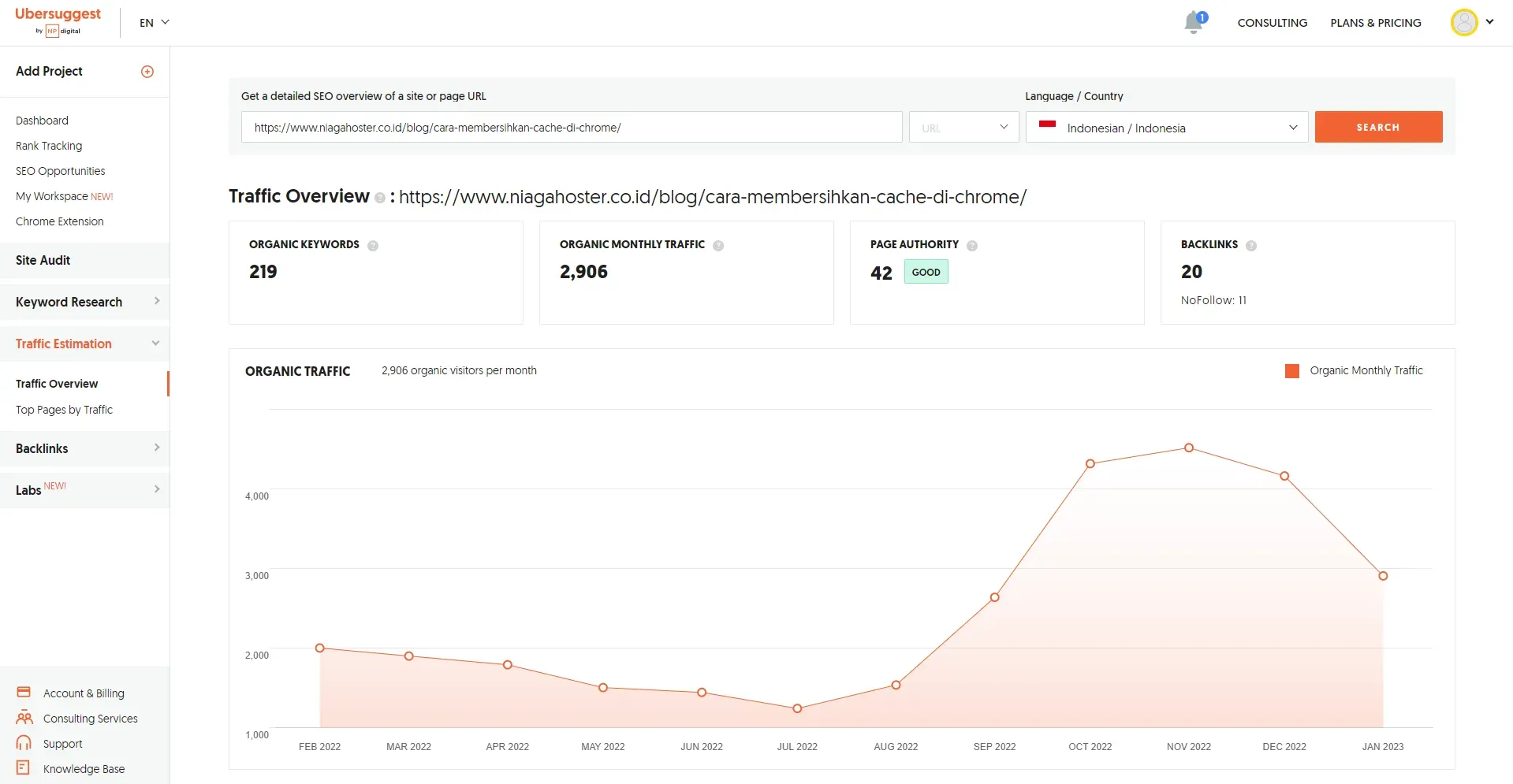
Task: Click the Add Project plus icon
Action: pos(147,72)
